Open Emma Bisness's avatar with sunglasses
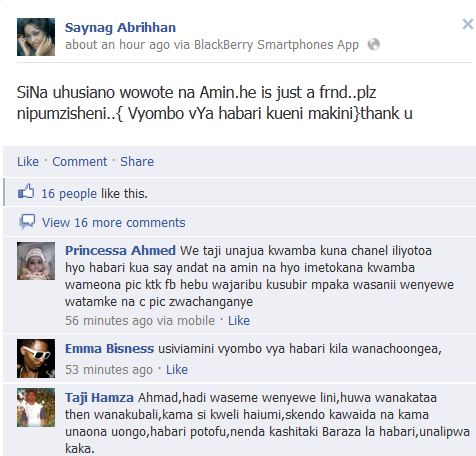Image resolution: width=476 pixels, height=456 pixels. point(36,358)
